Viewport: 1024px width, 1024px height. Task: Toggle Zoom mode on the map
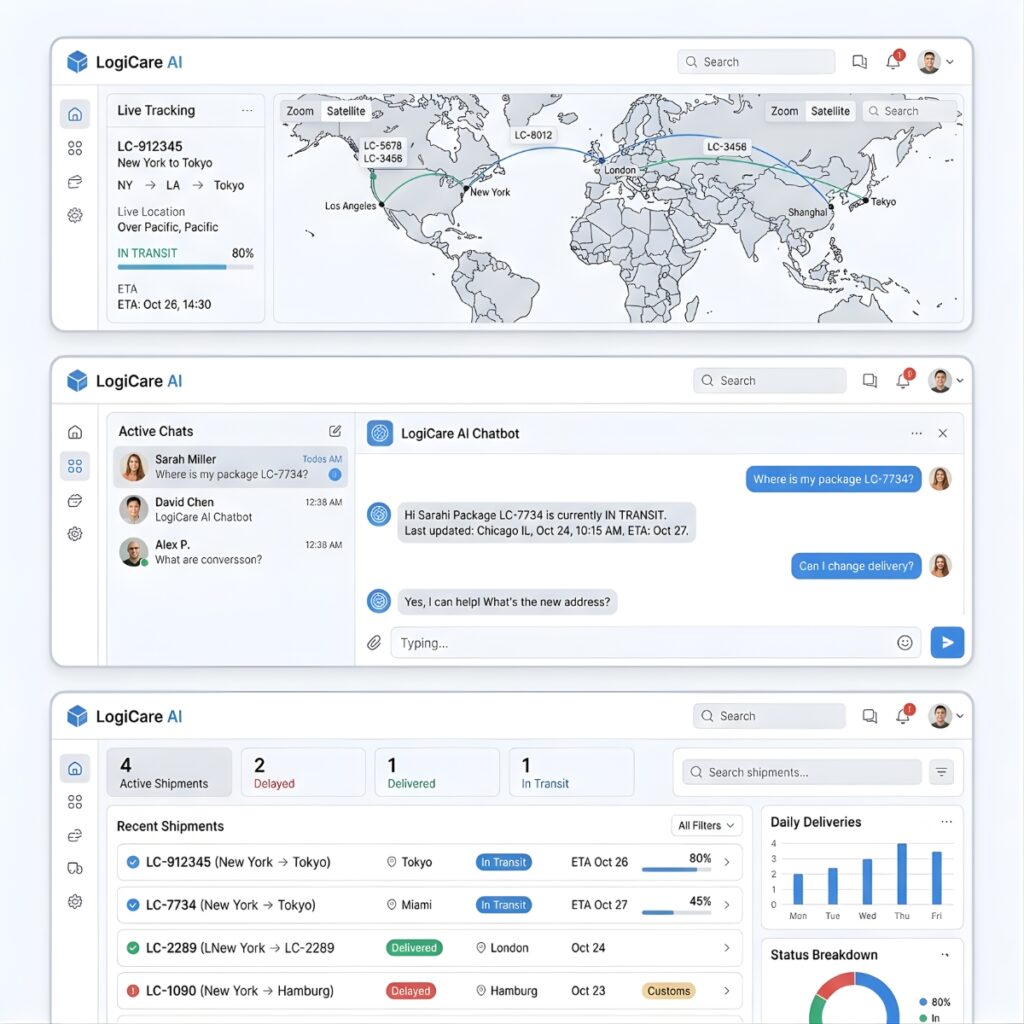300,111
